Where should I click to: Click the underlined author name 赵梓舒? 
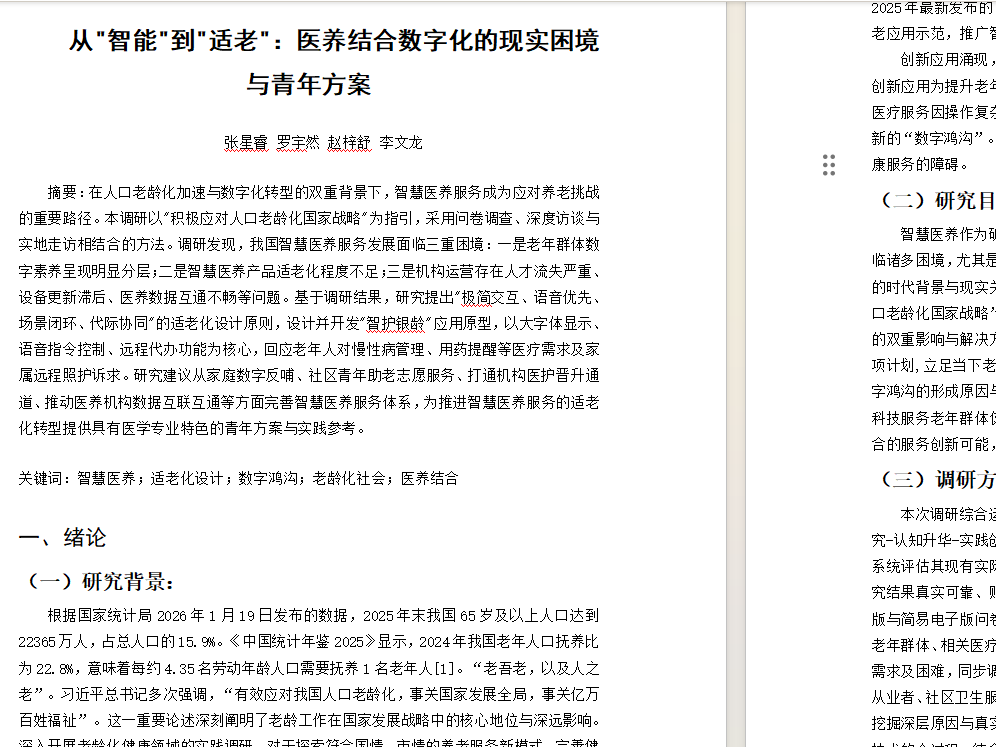point(349,142)
